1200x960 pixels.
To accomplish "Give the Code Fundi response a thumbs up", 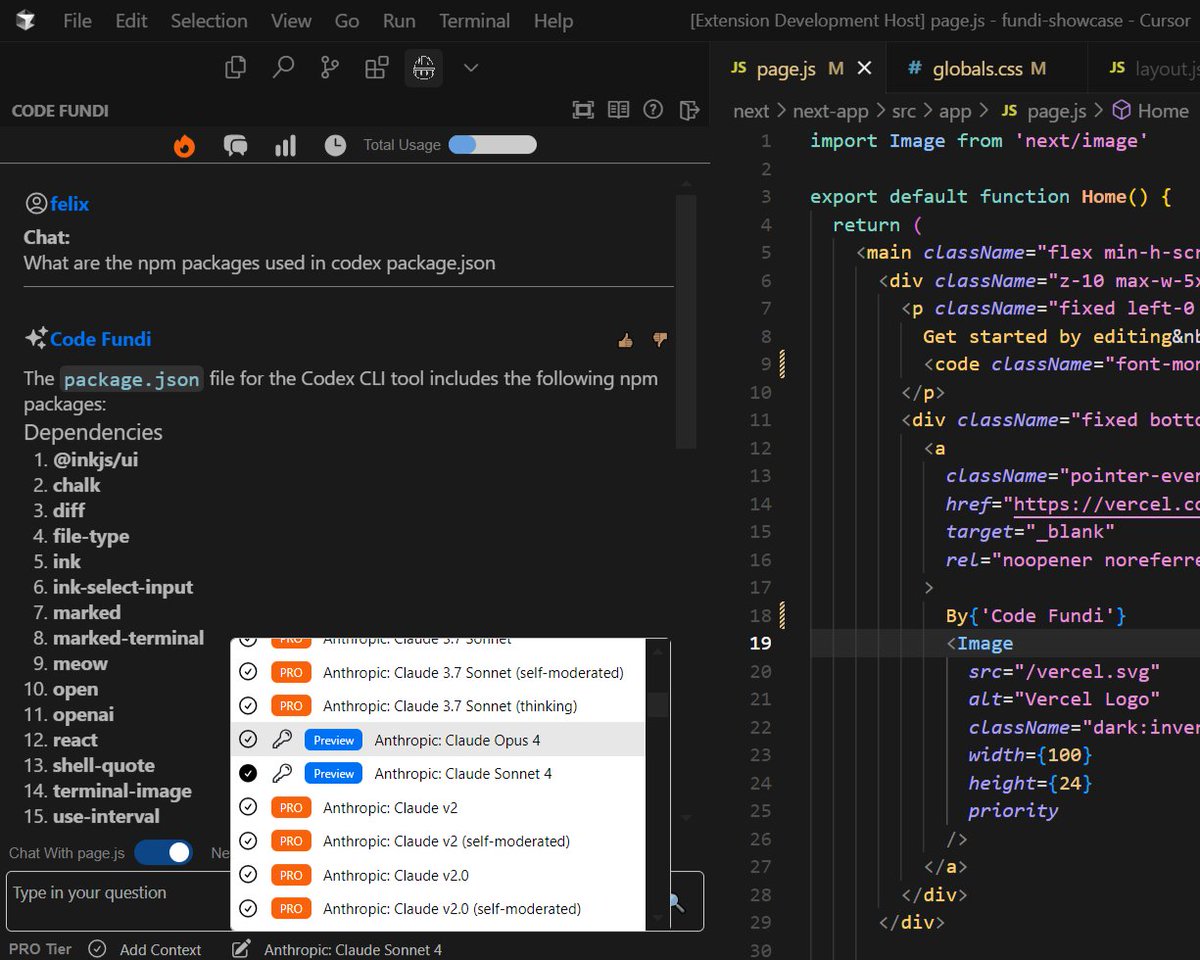I will (625, 340).
